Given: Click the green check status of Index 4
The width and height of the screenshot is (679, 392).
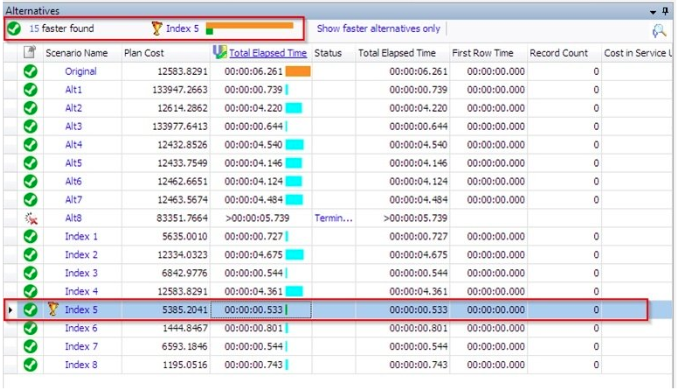Looking at the screenshot, I should point(30,291).
